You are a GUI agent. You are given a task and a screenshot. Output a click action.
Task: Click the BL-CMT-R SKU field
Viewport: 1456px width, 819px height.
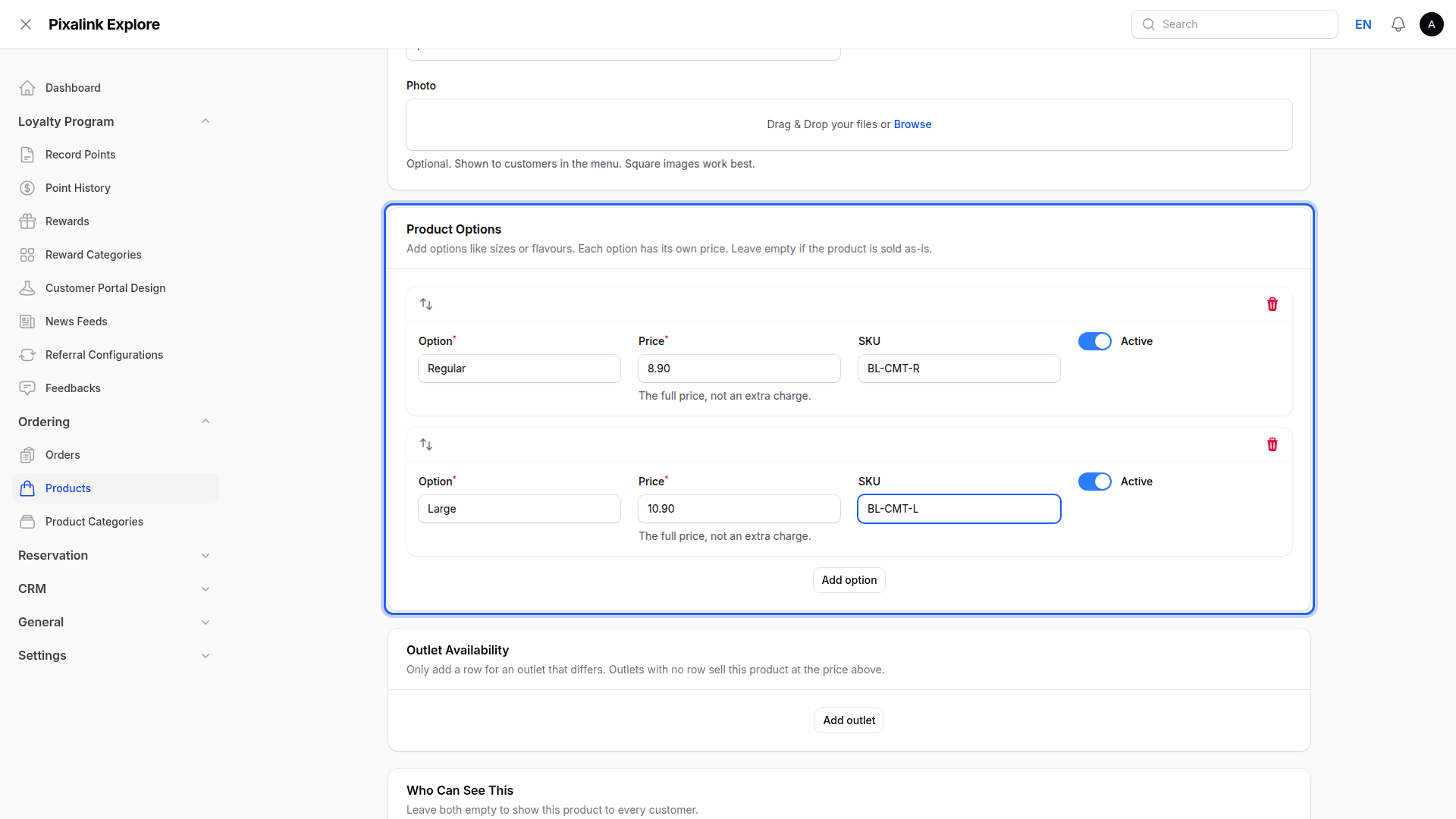tap(959, 369)
